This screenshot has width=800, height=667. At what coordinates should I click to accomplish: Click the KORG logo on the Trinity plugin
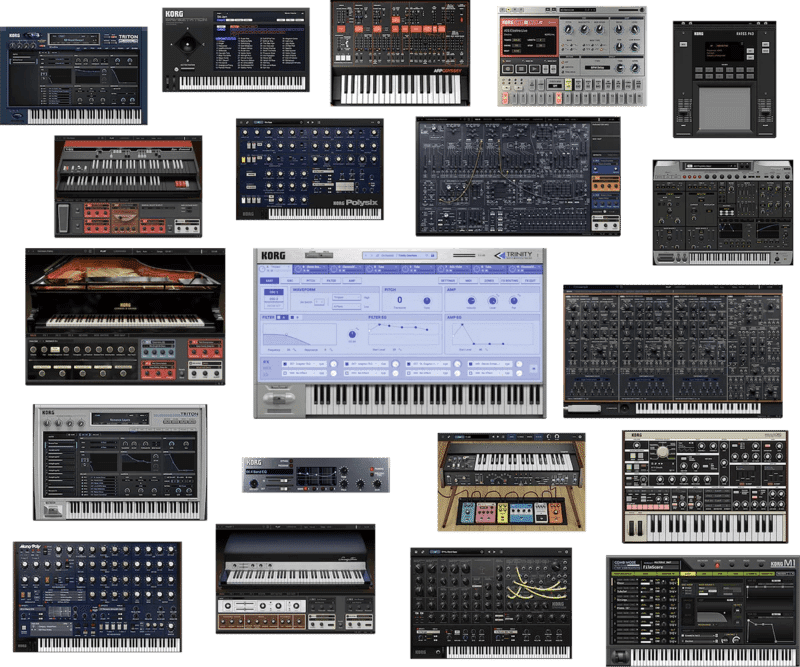271,254
